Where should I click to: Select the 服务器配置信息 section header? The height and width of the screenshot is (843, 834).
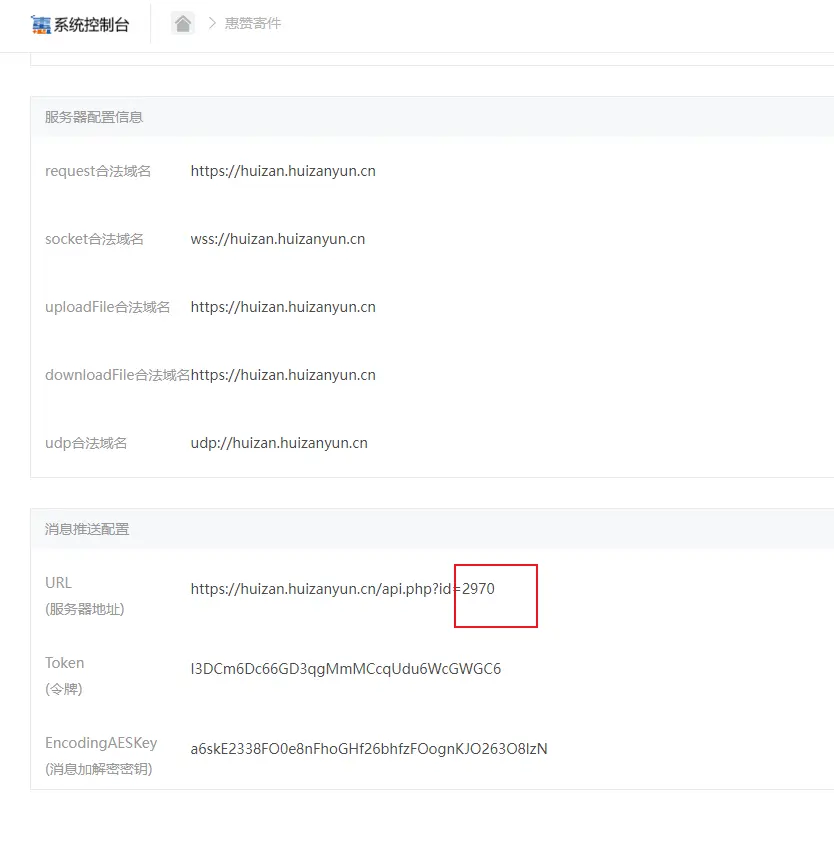point(94,117)
